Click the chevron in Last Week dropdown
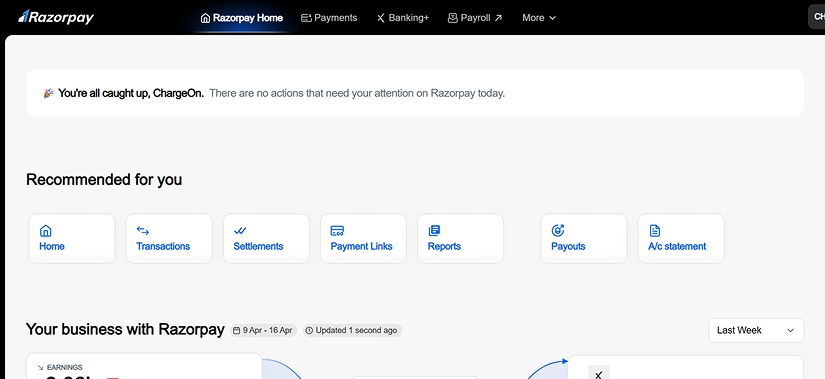 tap(790, 331)
